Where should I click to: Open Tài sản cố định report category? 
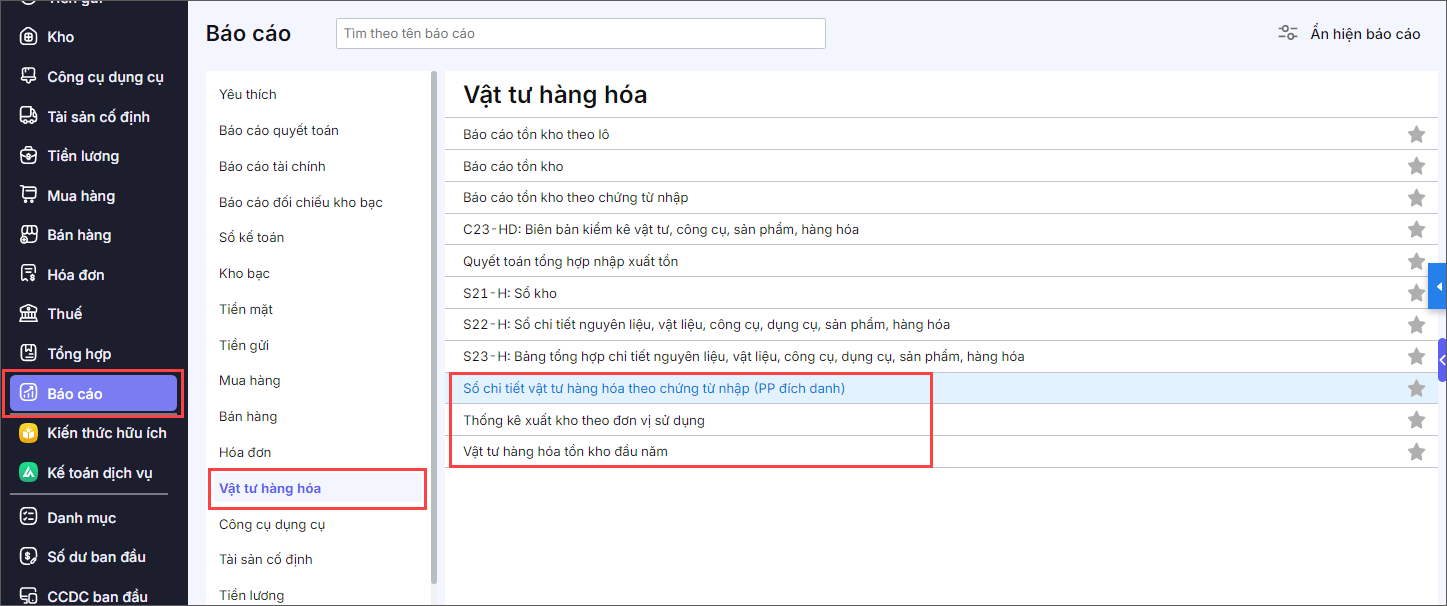pos(266,559)
